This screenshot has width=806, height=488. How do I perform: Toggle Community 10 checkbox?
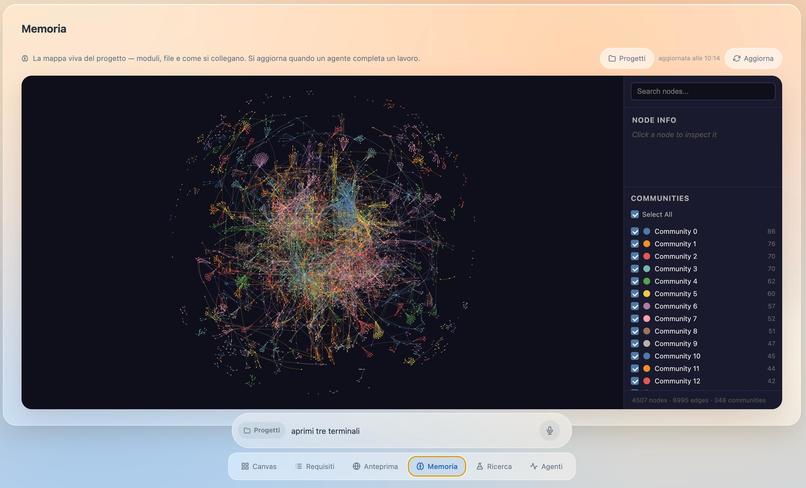pos(635,356)
